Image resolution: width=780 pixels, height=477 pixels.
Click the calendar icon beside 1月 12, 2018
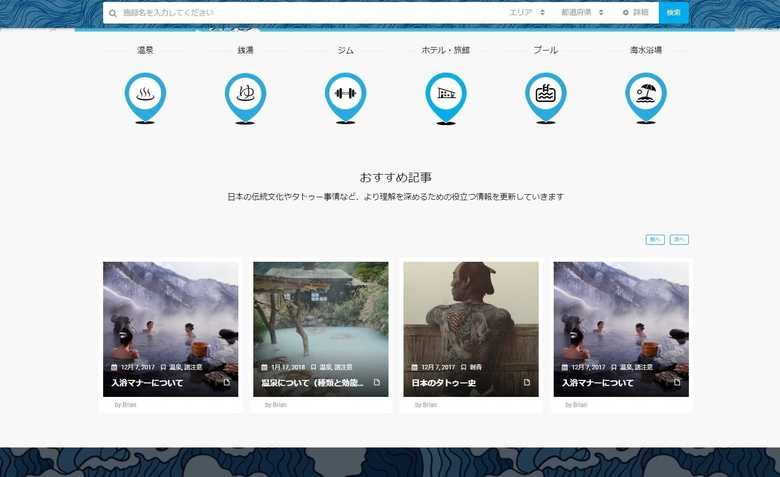(264, 367)
